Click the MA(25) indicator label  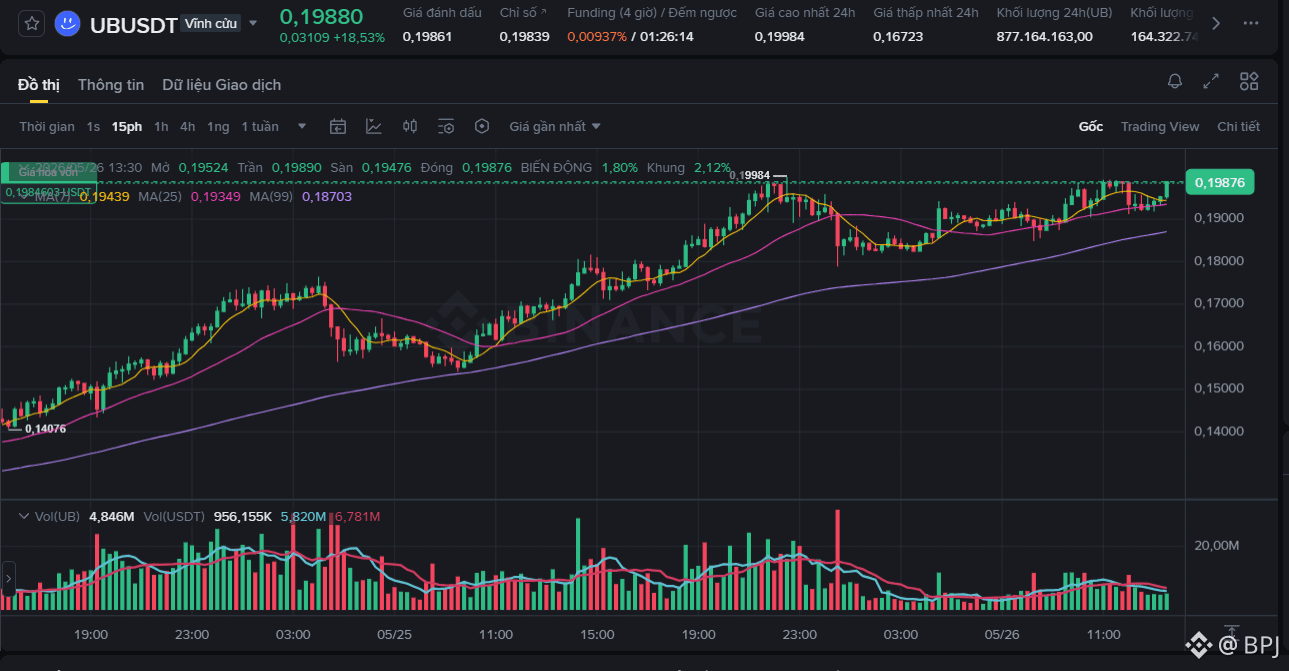161,197
